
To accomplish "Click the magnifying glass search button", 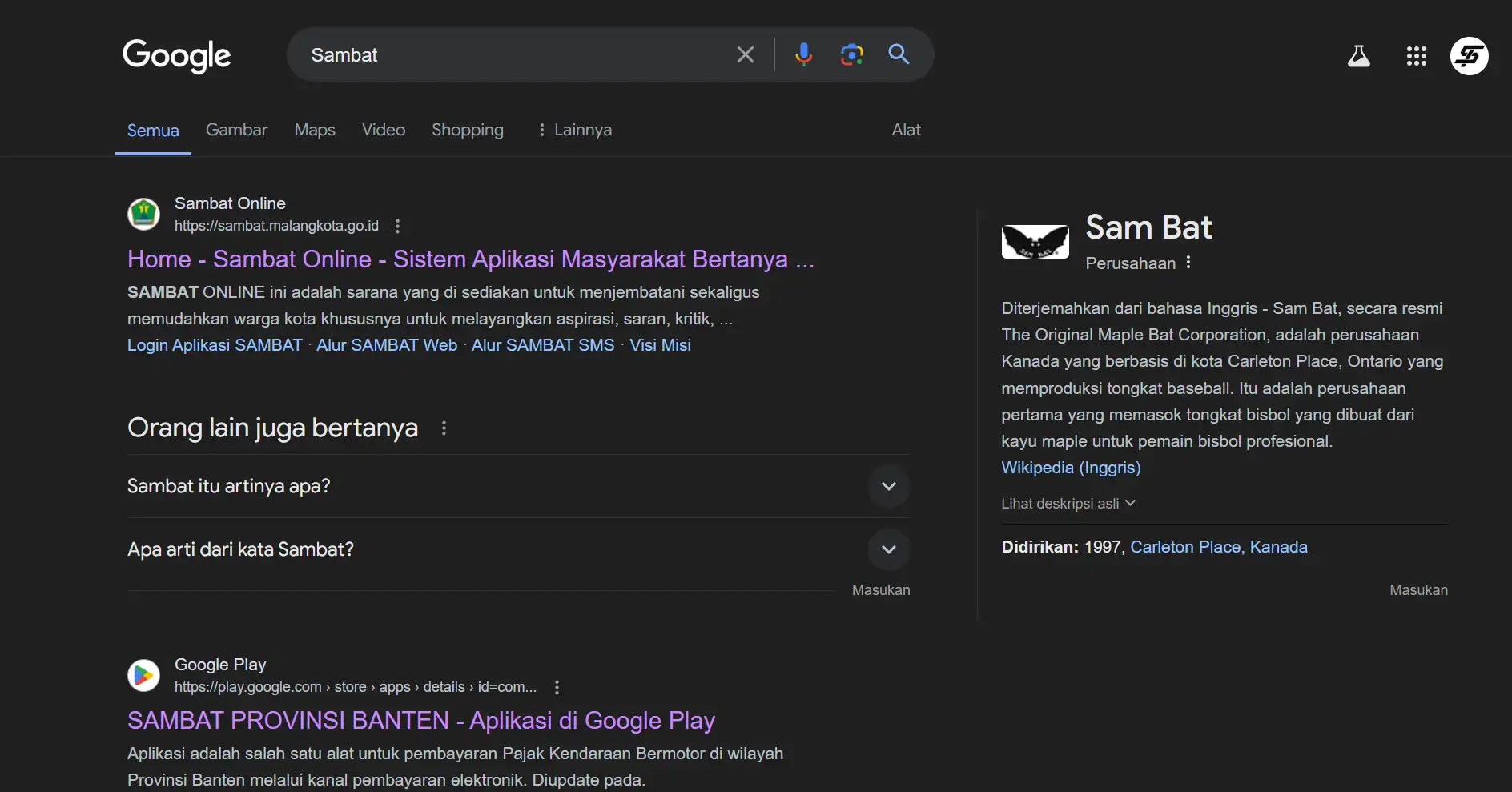I will click(x=899, y=54).
